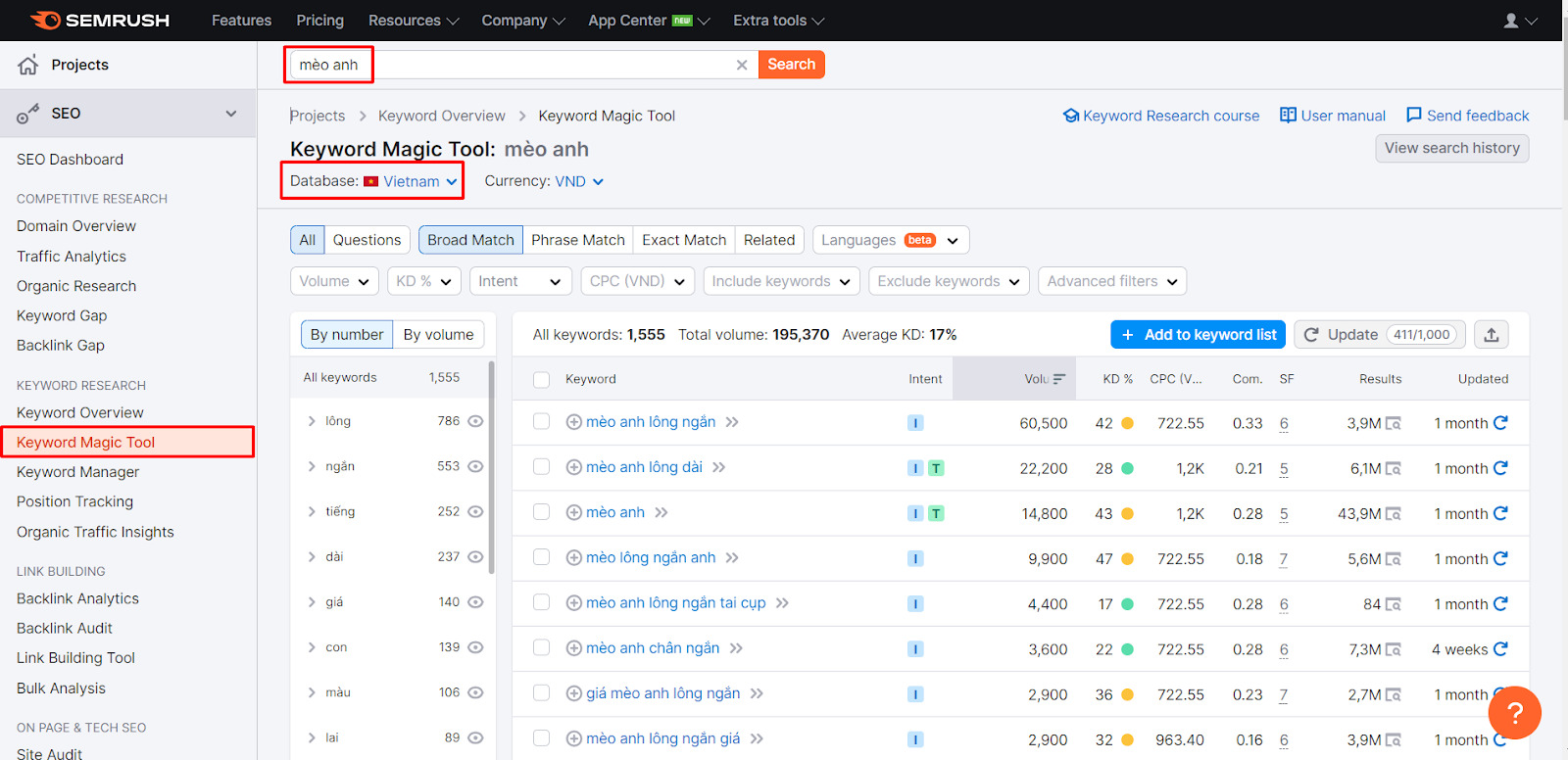Select the Related tab
This screenshot has width=1568, height=760.
769,240
